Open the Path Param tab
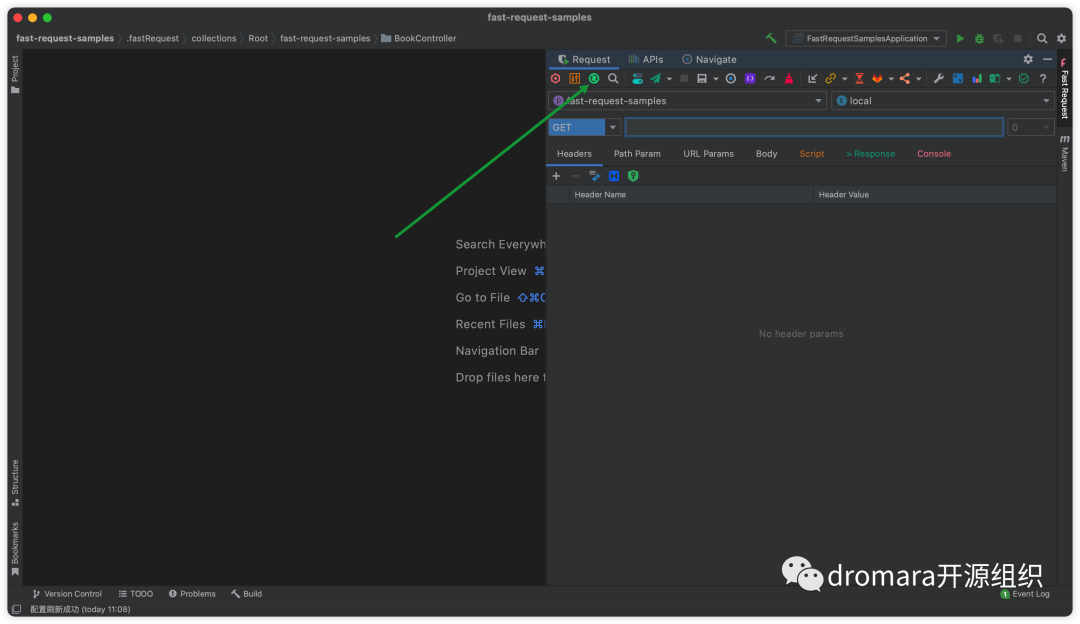The image size is (1080, 624). click(x=637, y=154)
